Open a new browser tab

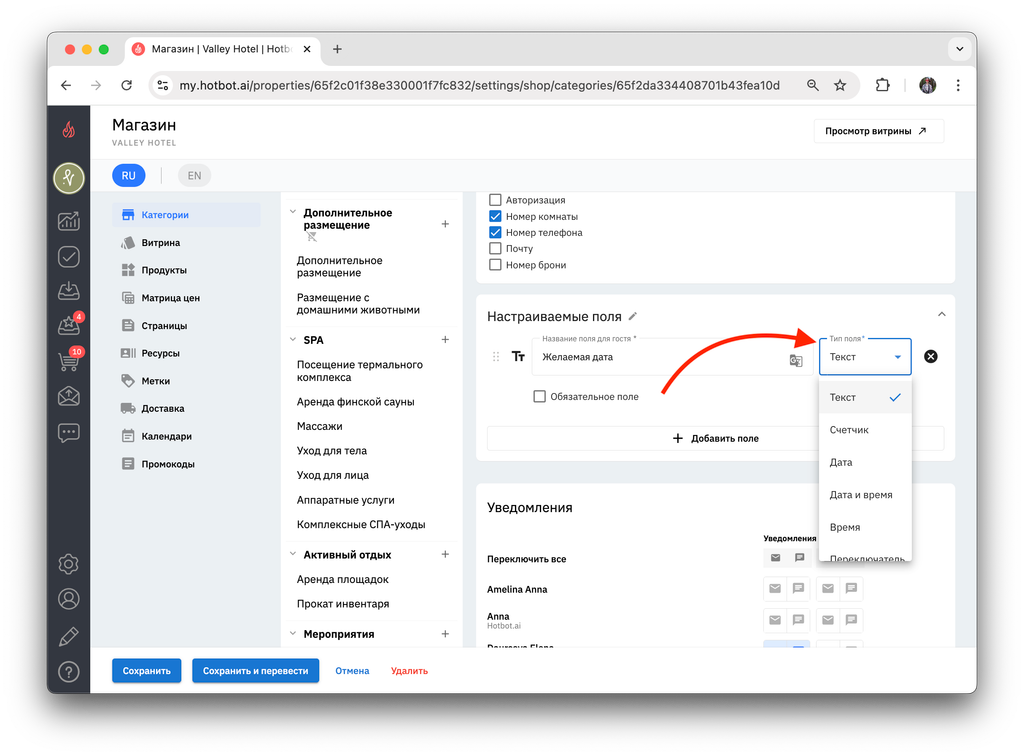337,49
